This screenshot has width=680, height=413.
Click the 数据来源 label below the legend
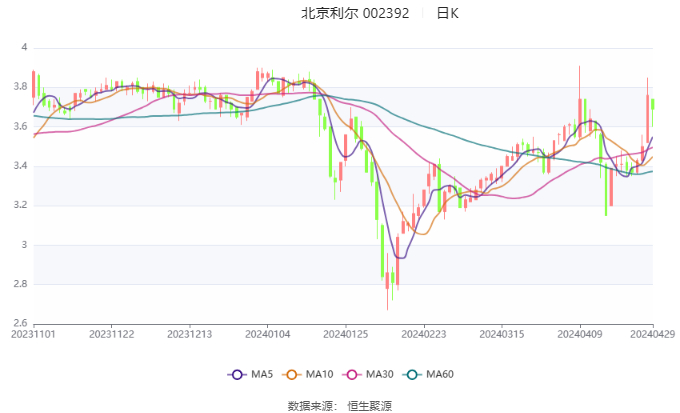click(309, 405)
